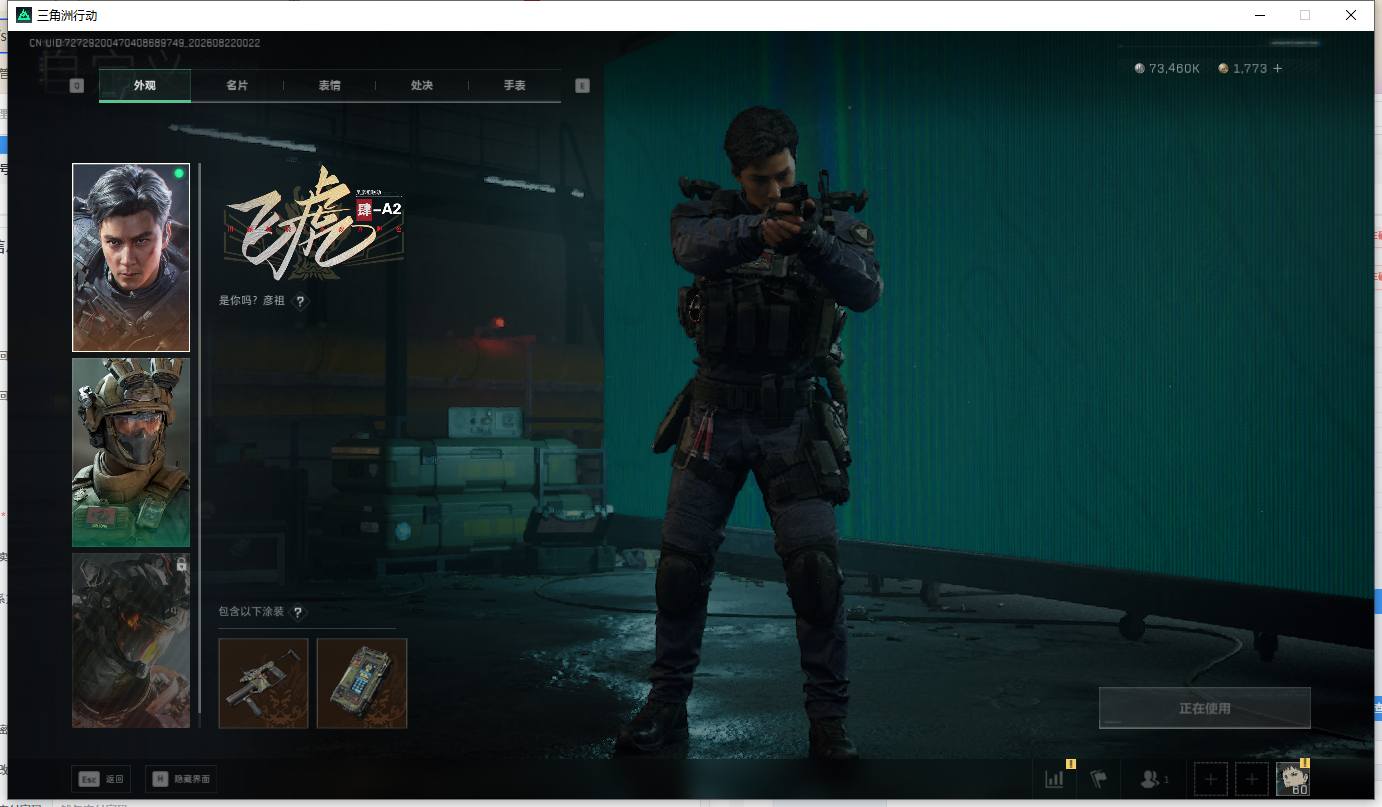
Task: Switch to the 名片 tab
Action: pos(237,86)
